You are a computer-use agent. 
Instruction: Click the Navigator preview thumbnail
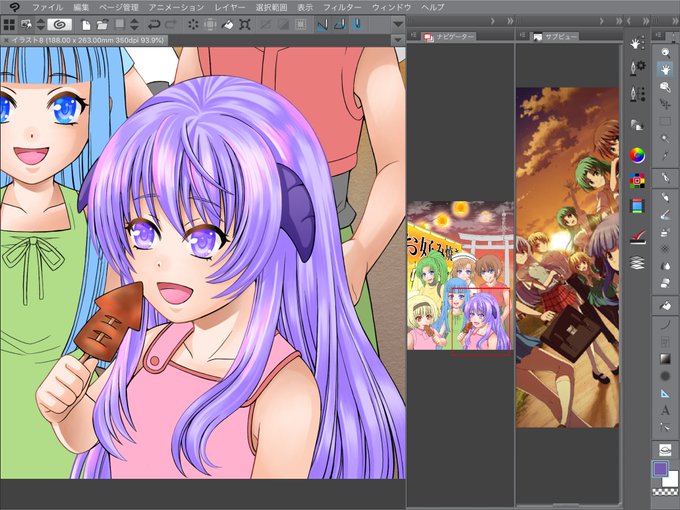[460, 275]
